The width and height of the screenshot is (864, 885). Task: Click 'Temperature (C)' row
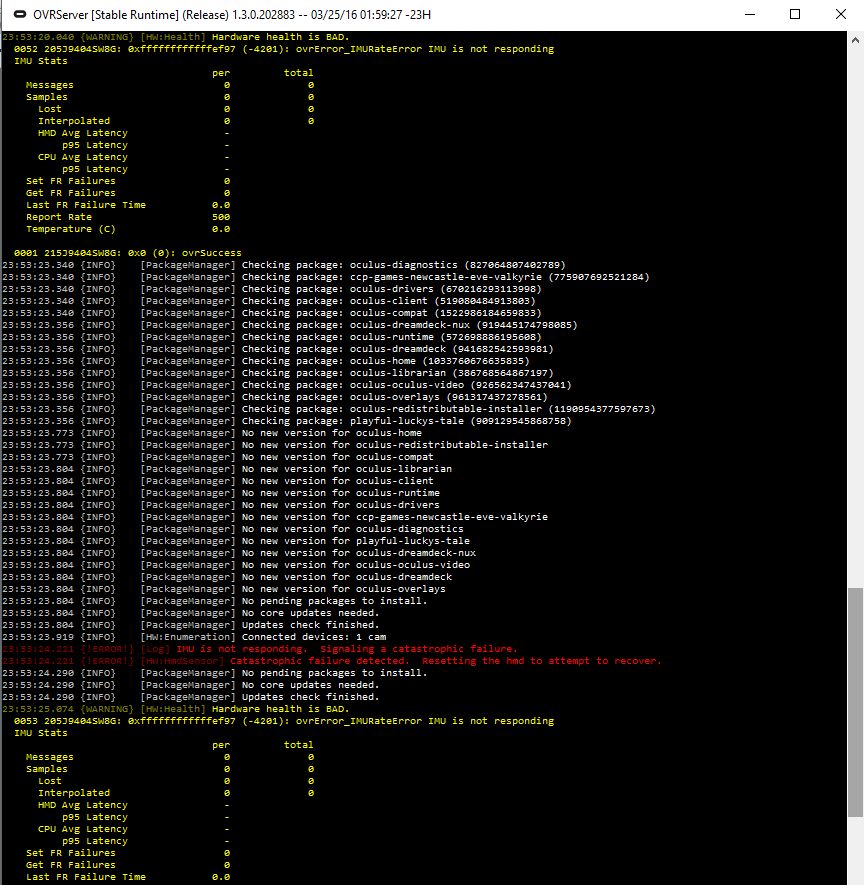coord(128,229)
